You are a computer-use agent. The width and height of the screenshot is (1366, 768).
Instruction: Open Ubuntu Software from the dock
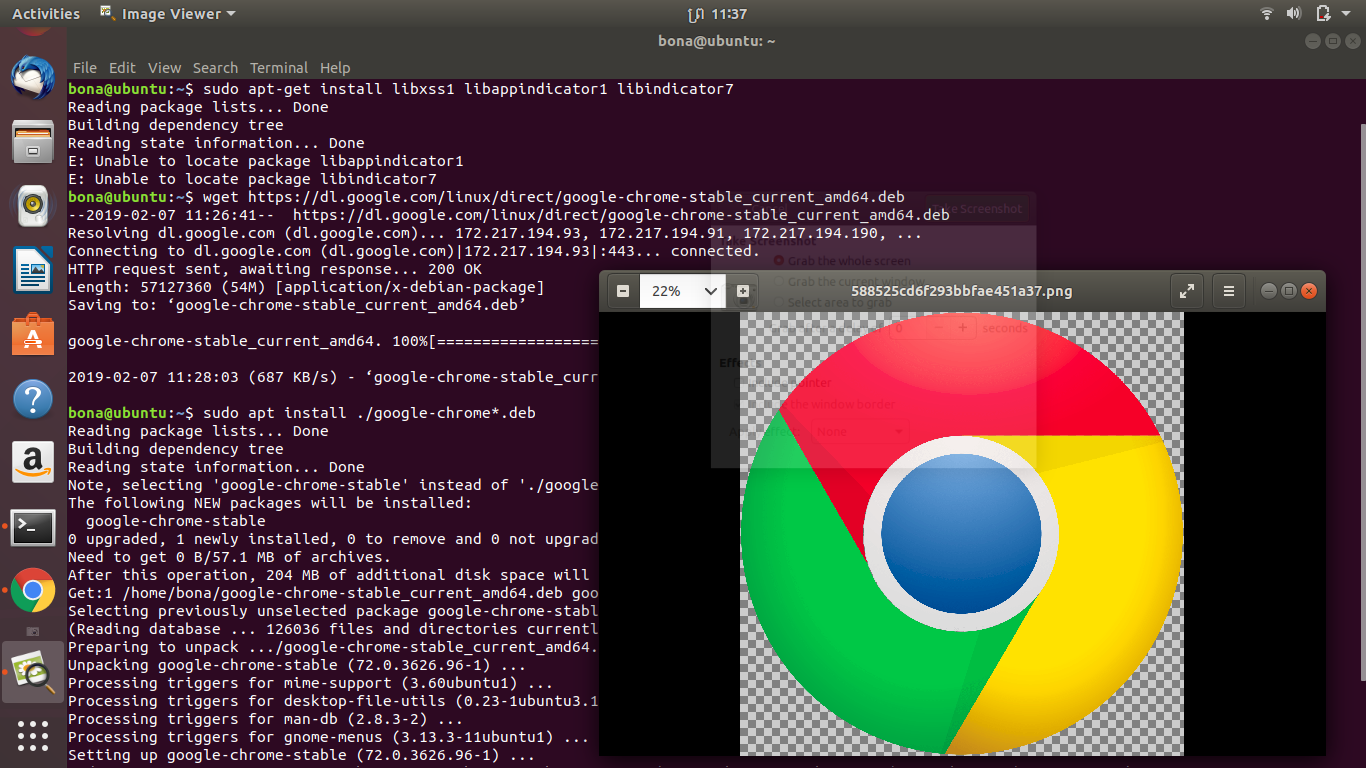[x=33, y=334]
